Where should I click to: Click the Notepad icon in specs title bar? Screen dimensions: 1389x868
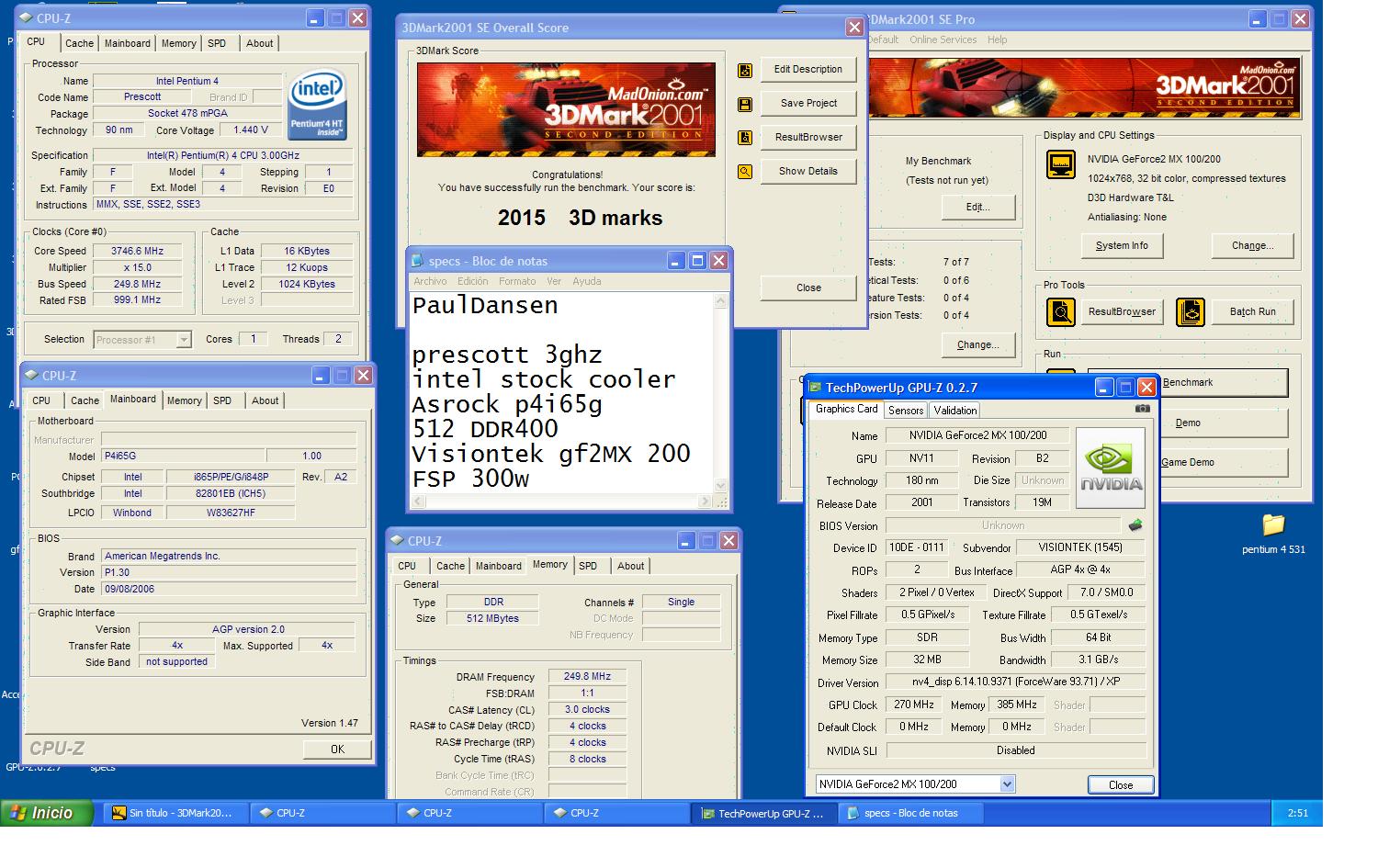pyautogui.click(x=418, y=261)
